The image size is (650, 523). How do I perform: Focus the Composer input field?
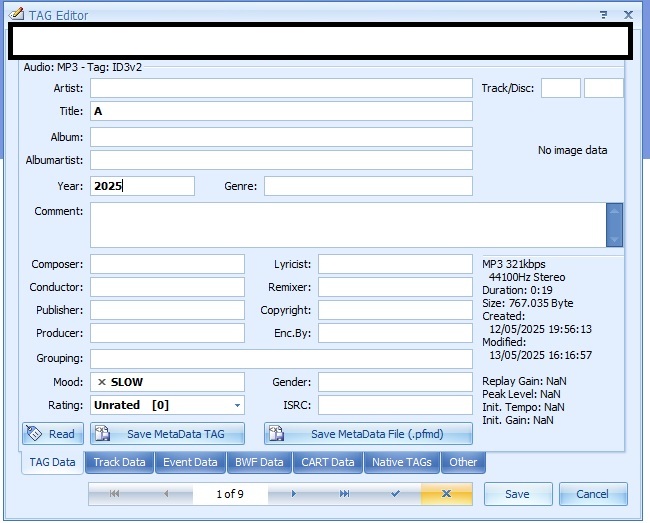pos(167,264)
